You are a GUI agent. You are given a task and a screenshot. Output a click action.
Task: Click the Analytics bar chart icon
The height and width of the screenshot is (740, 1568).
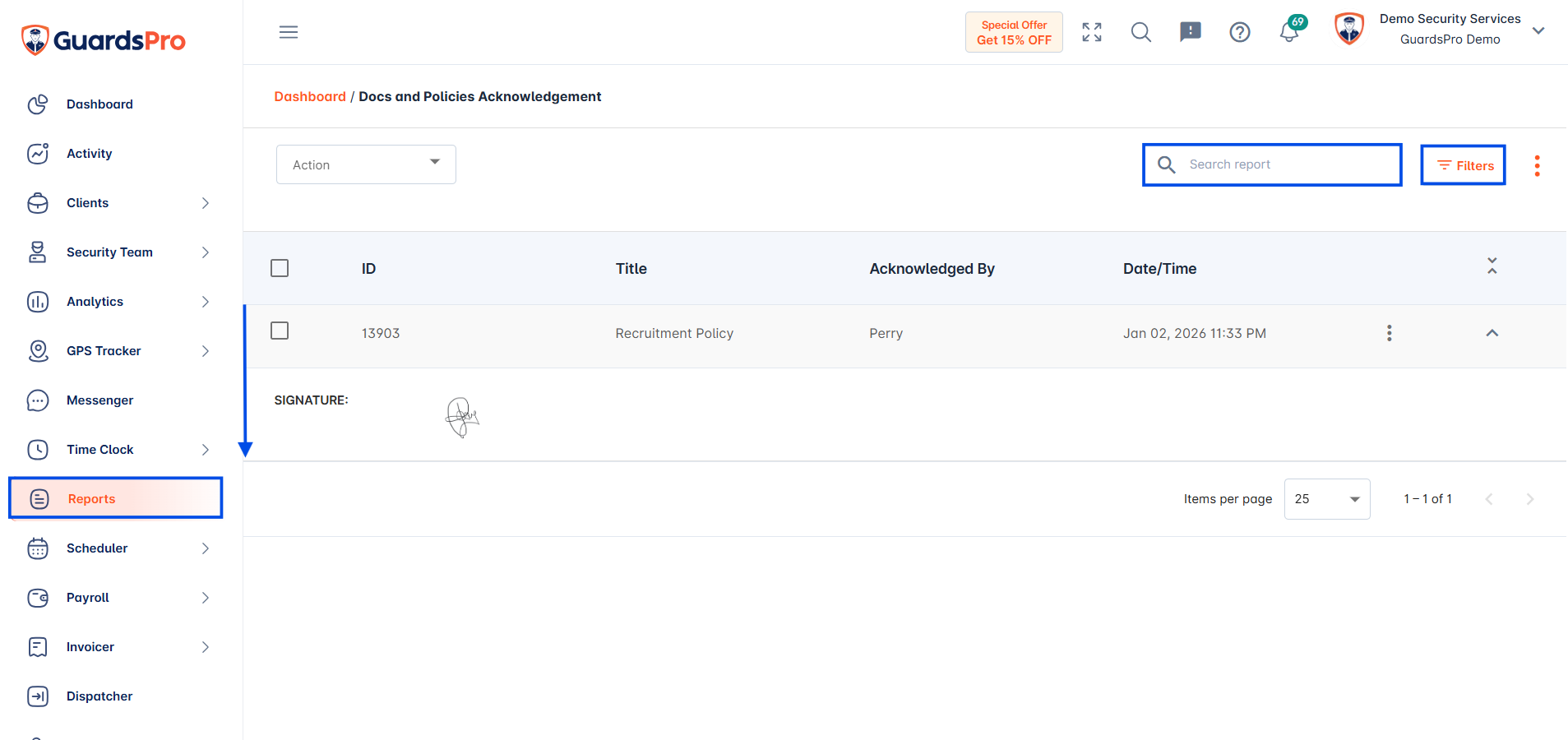(38, 302)
